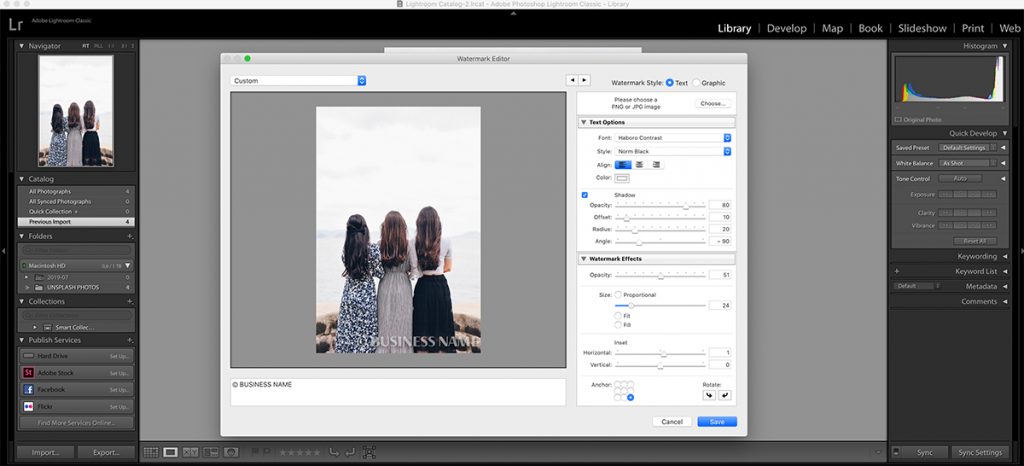
Task: Open Compare view (XY) in the toolbar
Action: 191,452
